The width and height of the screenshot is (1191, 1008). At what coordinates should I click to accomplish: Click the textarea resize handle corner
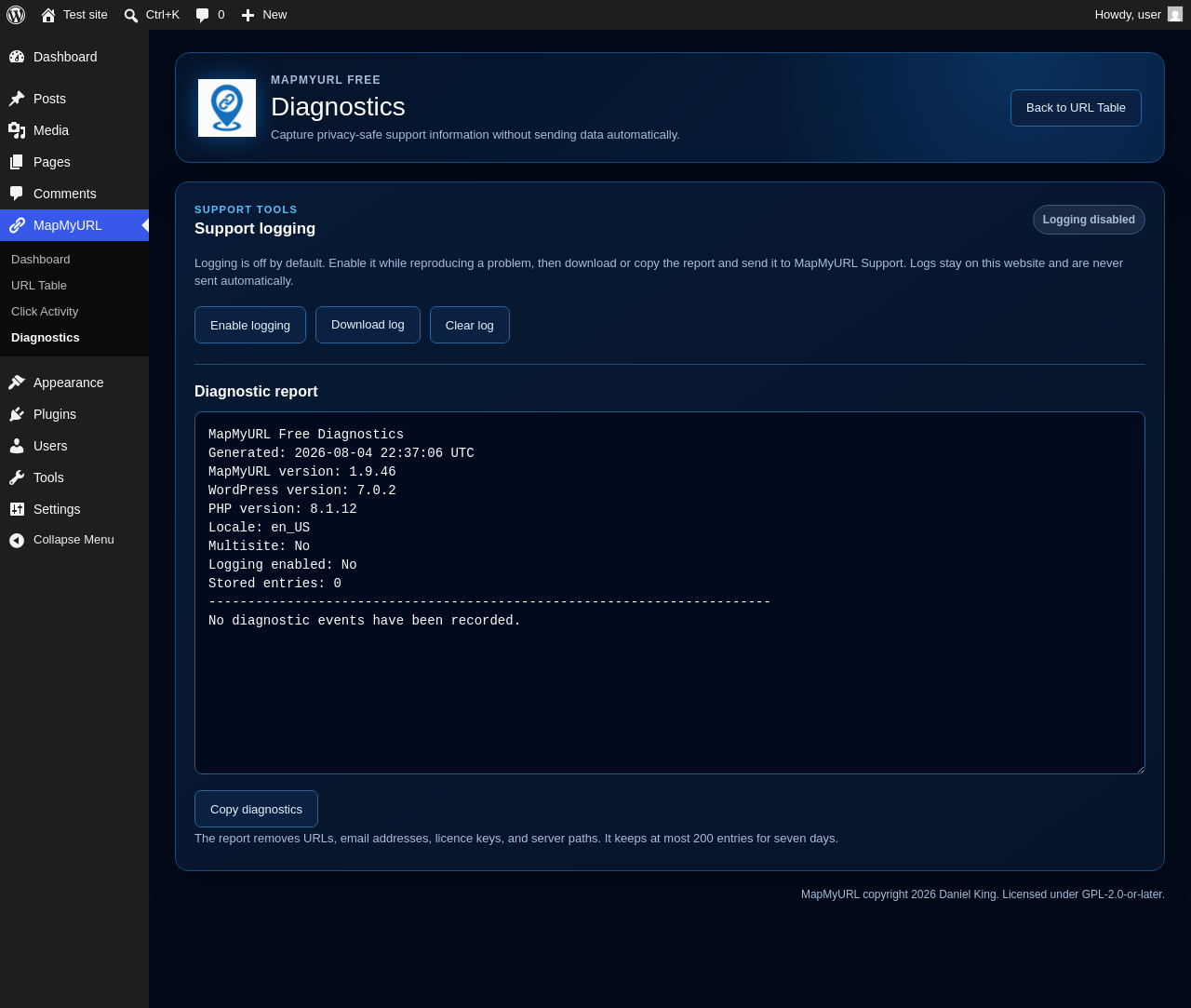click(x=1139, y=768)
